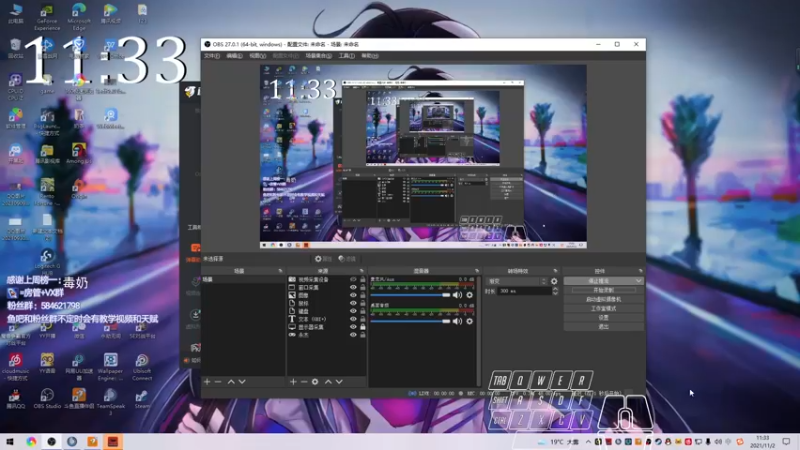Select the 场景 item in the Scenes list
The width and height of the screenshot is (800, 450).
click(243, 280)
